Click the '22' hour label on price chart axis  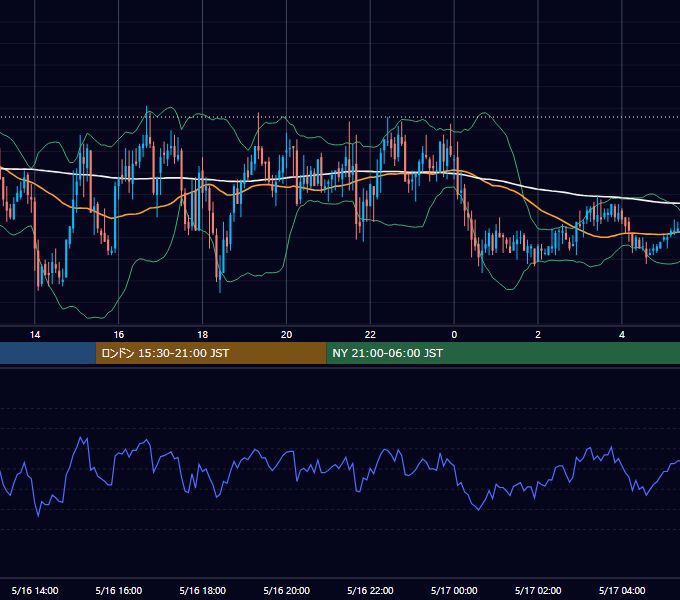tap(370, 335)
